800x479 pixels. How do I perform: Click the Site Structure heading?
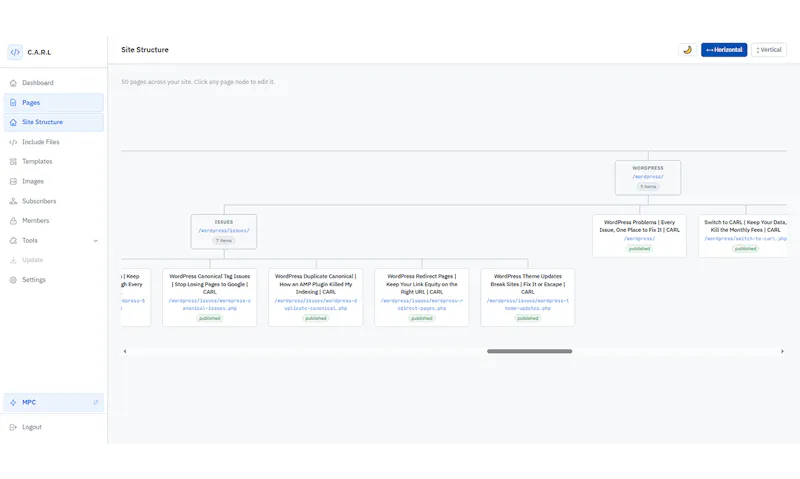point(145,50)
